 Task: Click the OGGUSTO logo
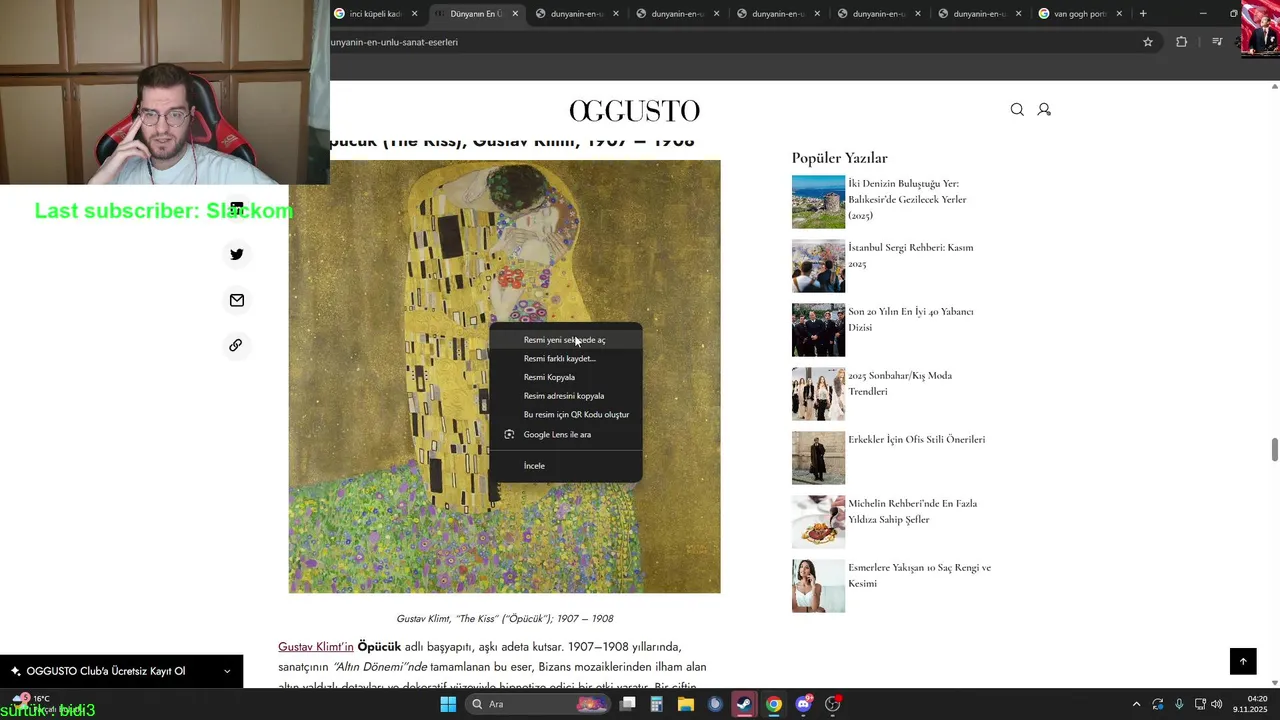pos(635,110)
